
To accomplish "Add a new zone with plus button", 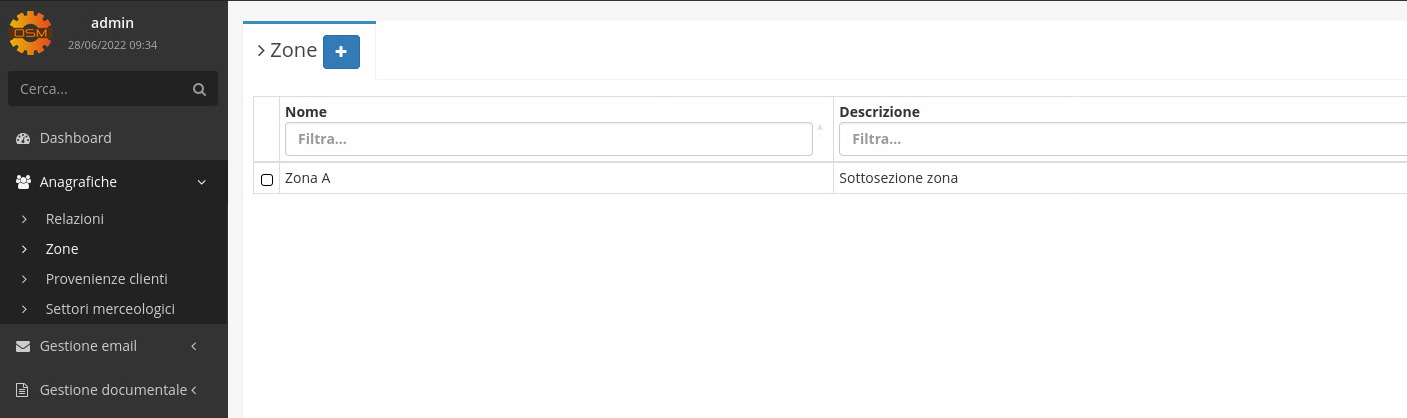I will point(341,51).
